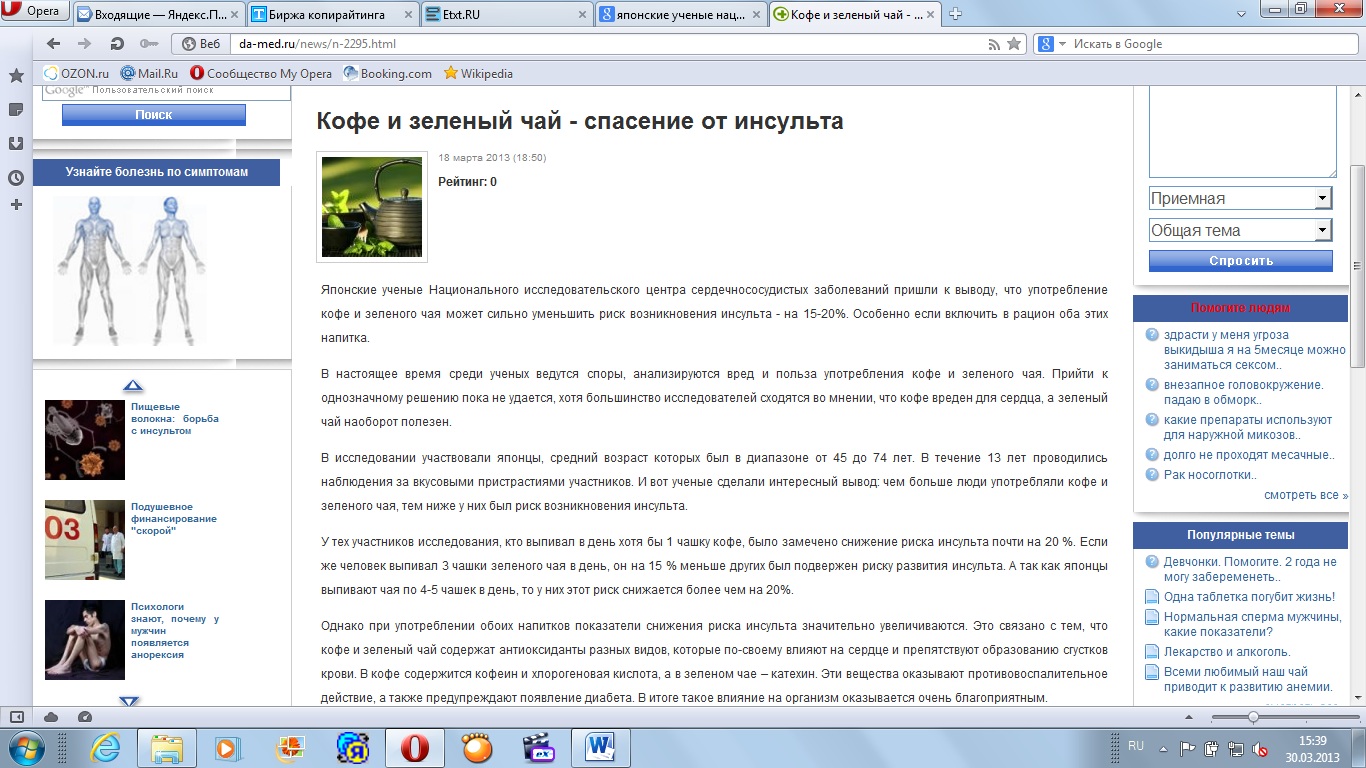The image size is (1366, 768).
Task: Click the address bar URL field
Action: (x=606, y=44)
